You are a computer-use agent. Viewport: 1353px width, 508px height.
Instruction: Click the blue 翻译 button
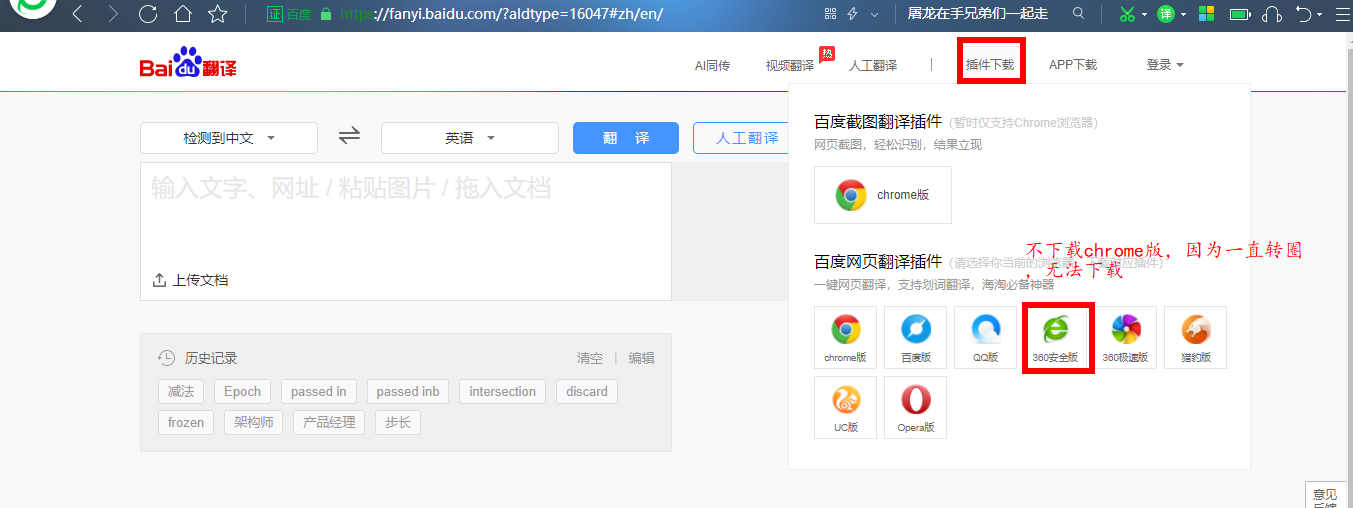point(626,138)
